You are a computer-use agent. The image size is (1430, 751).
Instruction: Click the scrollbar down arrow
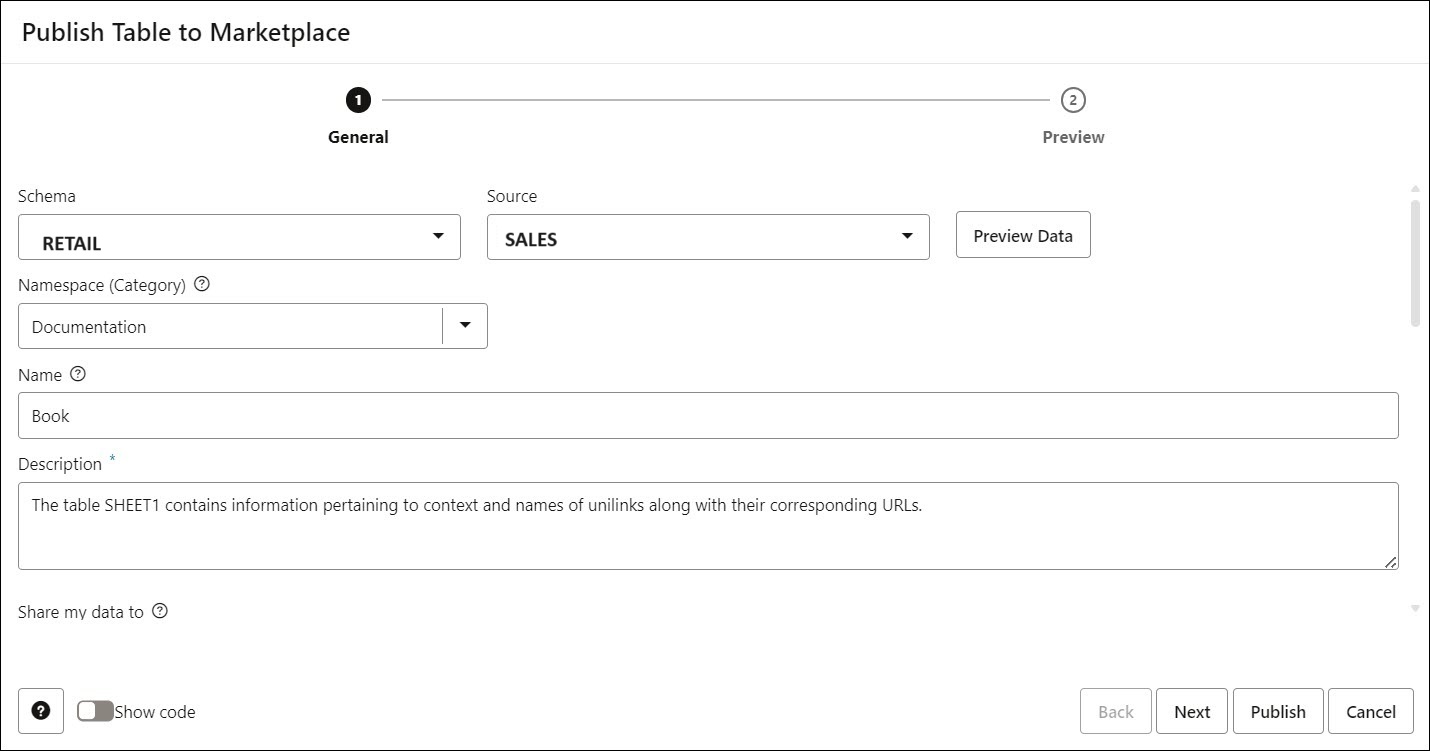pos(1415,607)
